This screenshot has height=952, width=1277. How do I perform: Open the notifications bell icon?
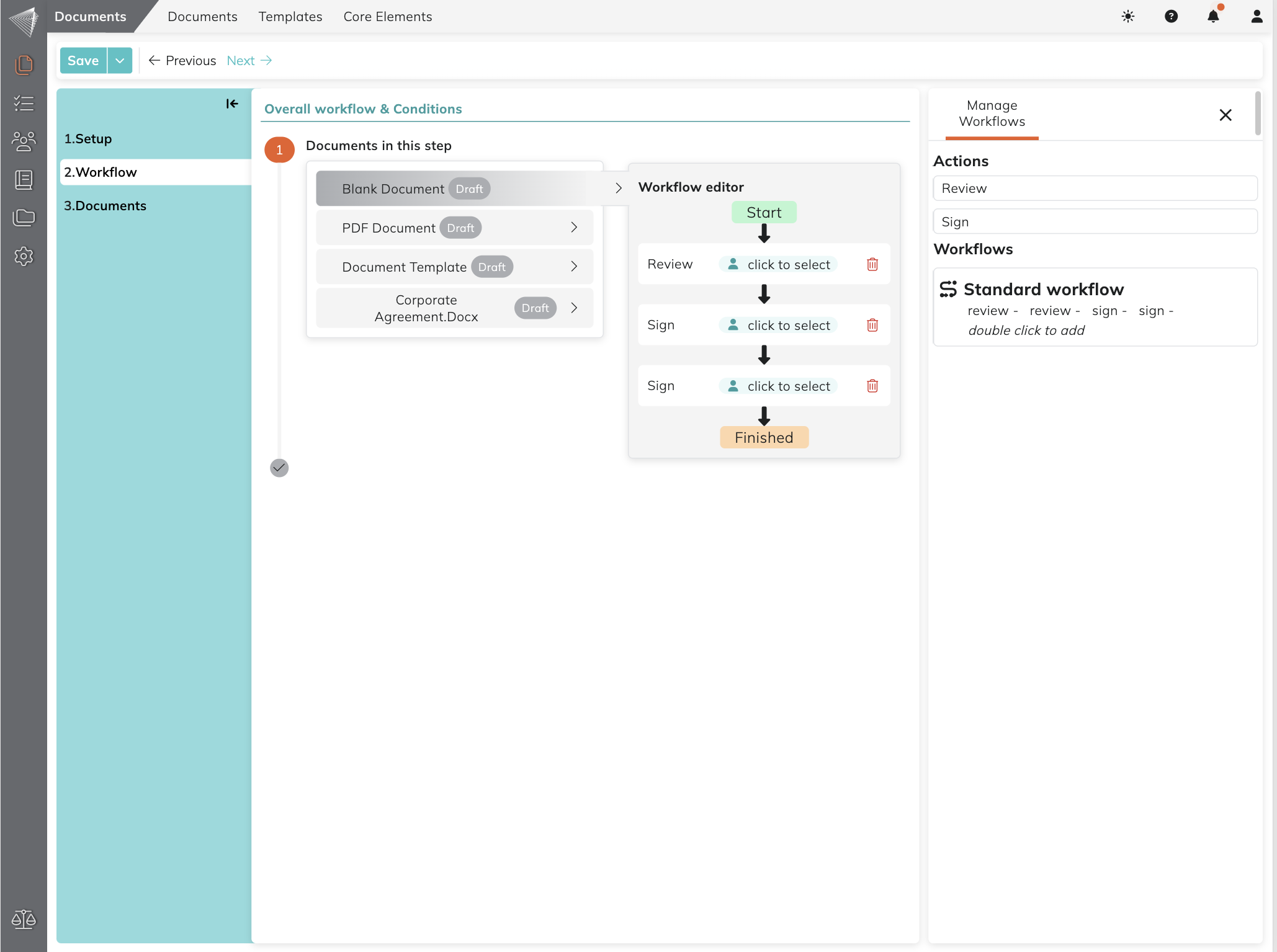pyautogui.click(x=1213, y=17)
